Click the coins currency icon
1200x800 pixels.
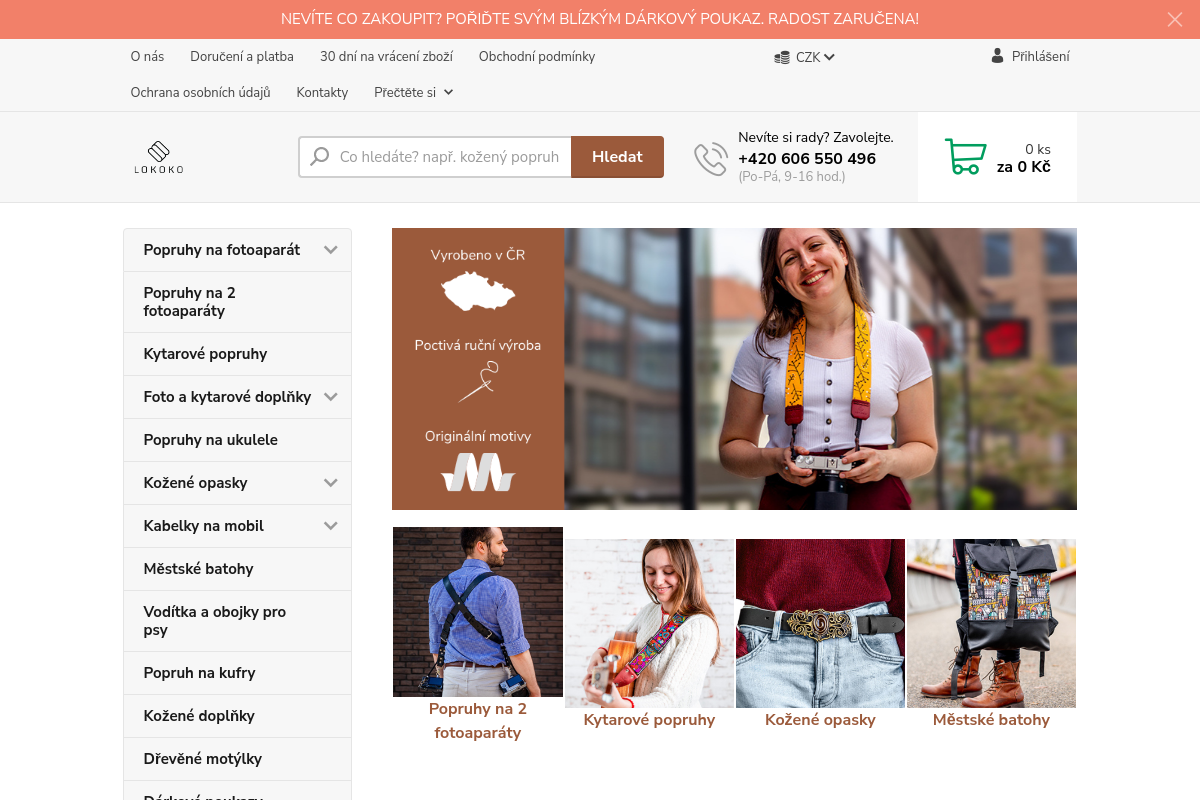click(x=782, y=58)
